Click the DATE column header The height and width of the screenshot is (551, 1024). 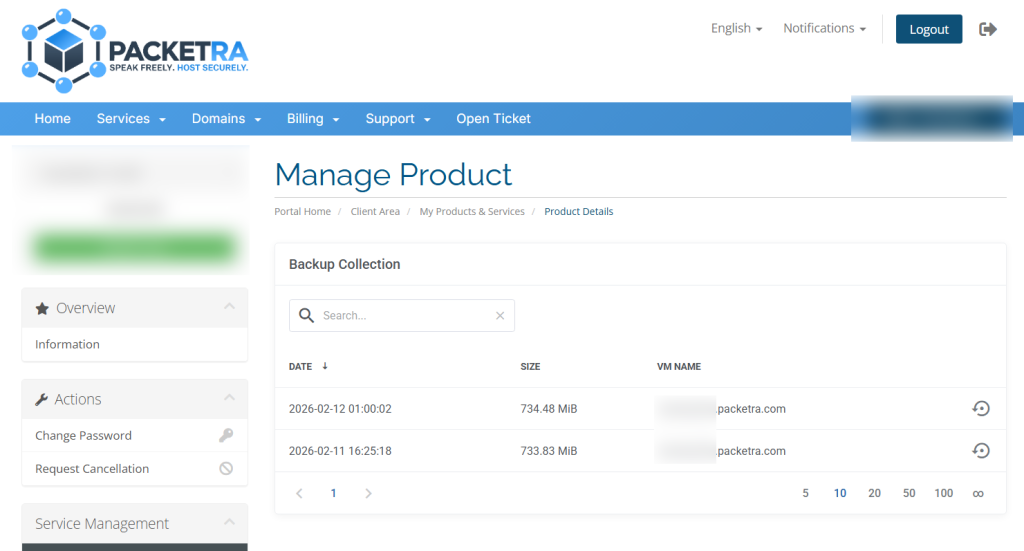coord(300,367)
